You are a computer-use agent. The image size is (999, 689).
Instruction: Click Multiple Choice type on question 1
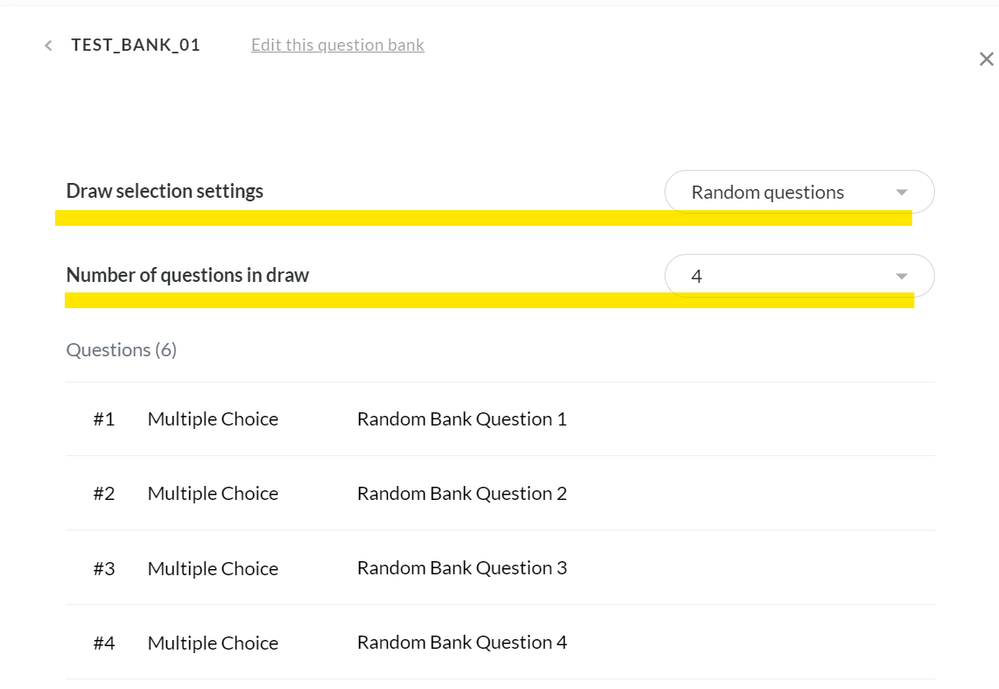[213, 419]
